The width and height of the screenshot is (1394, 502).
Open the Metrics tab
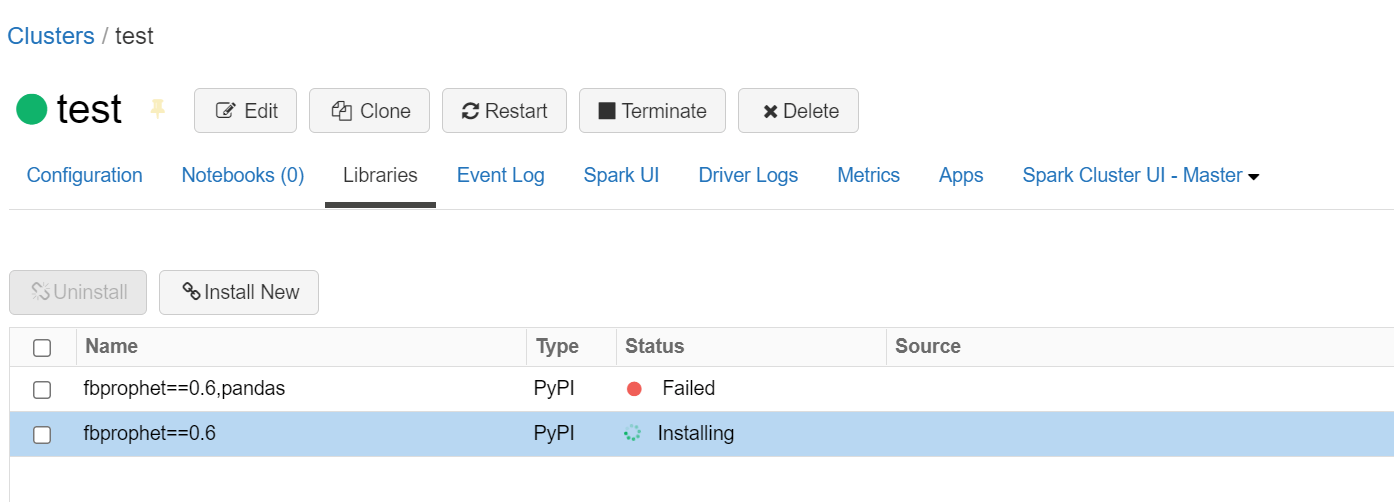click(x=868, y=175)
